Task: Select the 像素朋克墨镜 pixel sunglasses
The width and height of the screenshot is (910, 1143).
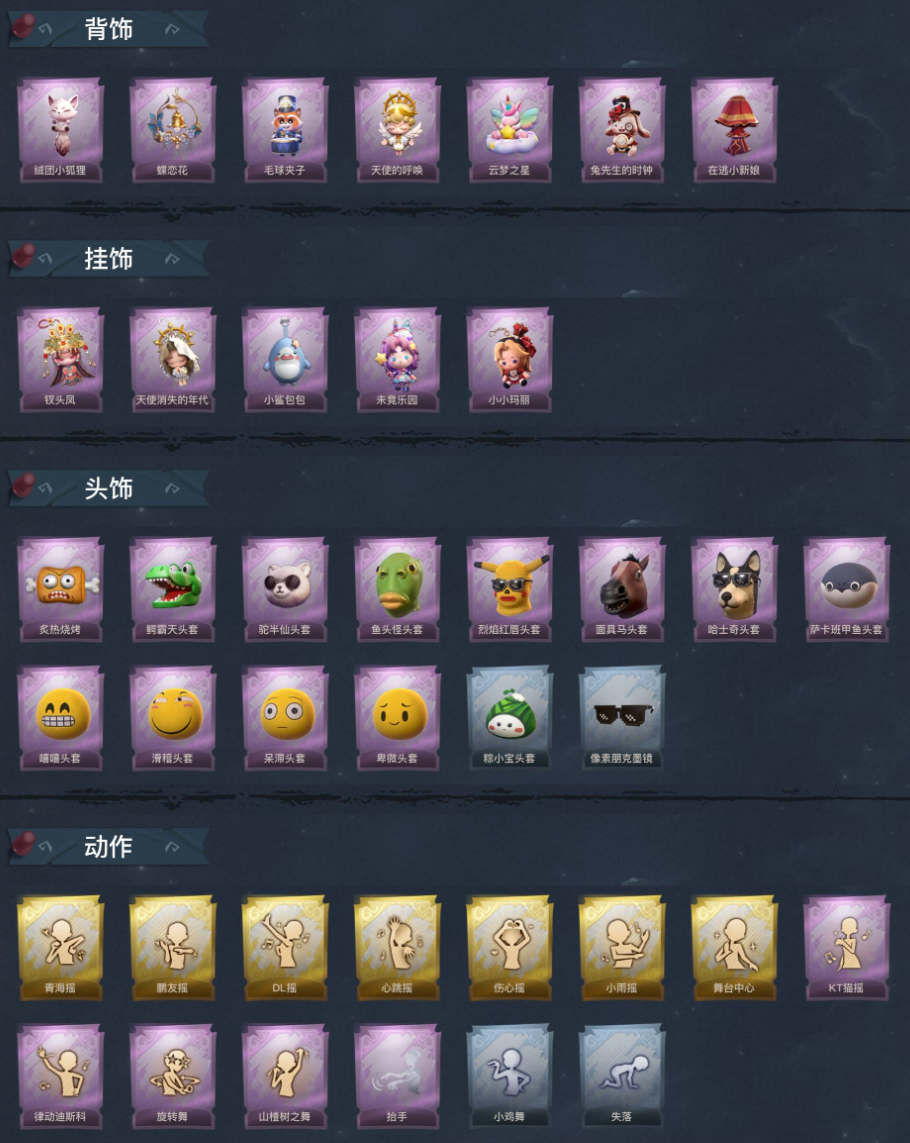Action: click(622, 718)
